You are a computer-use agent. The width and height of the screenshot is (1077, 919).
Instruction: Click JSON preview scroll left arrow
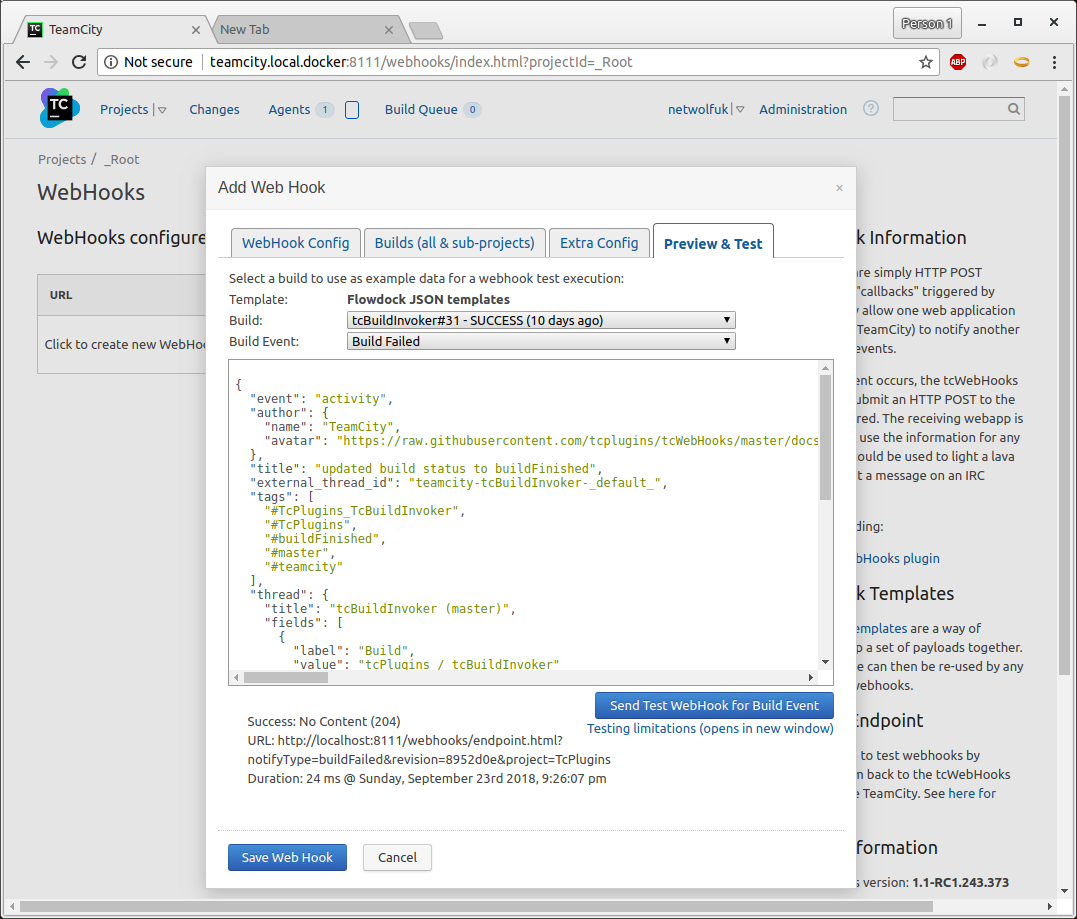236,678
